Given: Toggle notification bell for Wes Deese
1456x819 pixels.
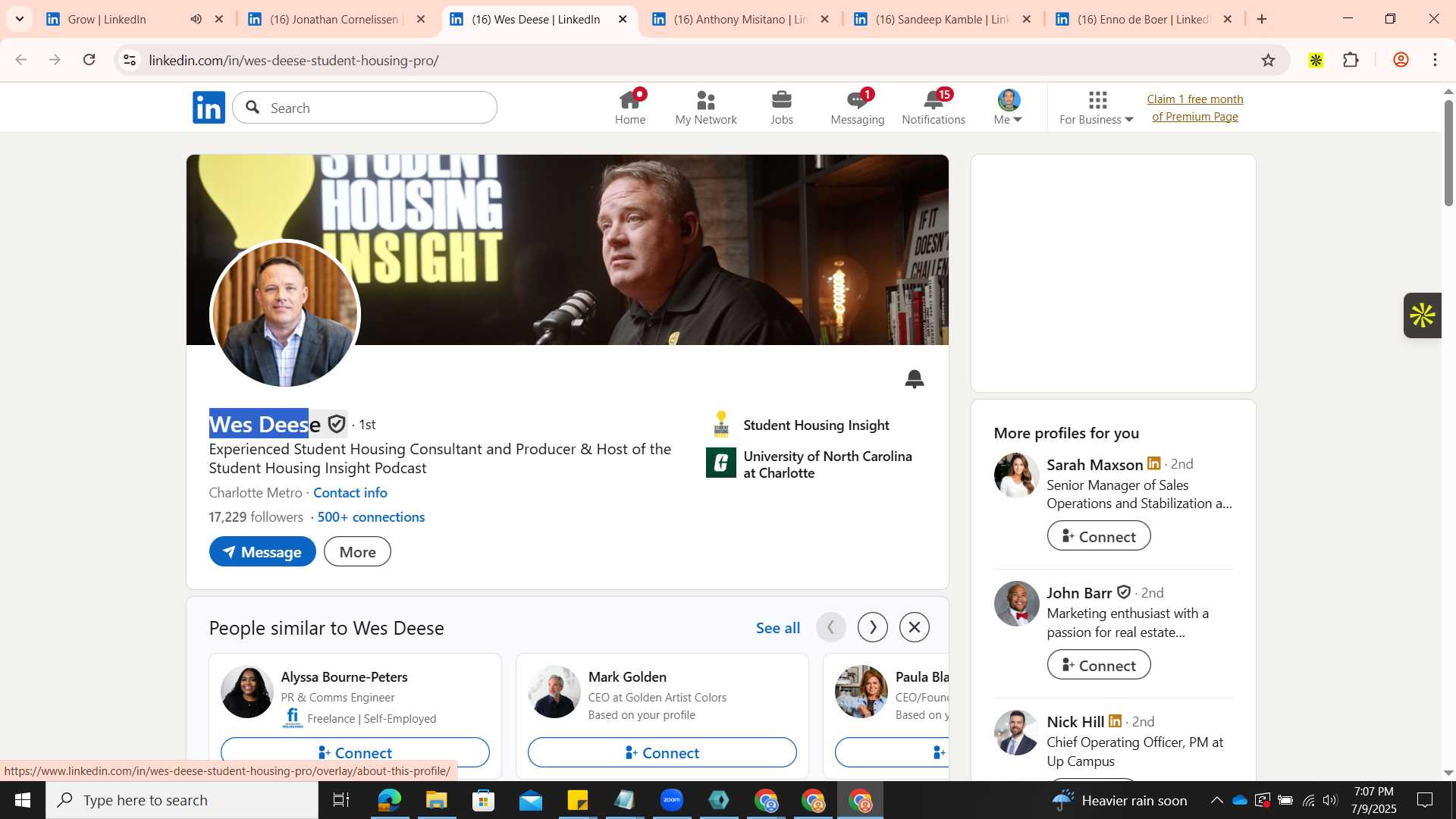Looking at the screenshot, I should point(915,378).
